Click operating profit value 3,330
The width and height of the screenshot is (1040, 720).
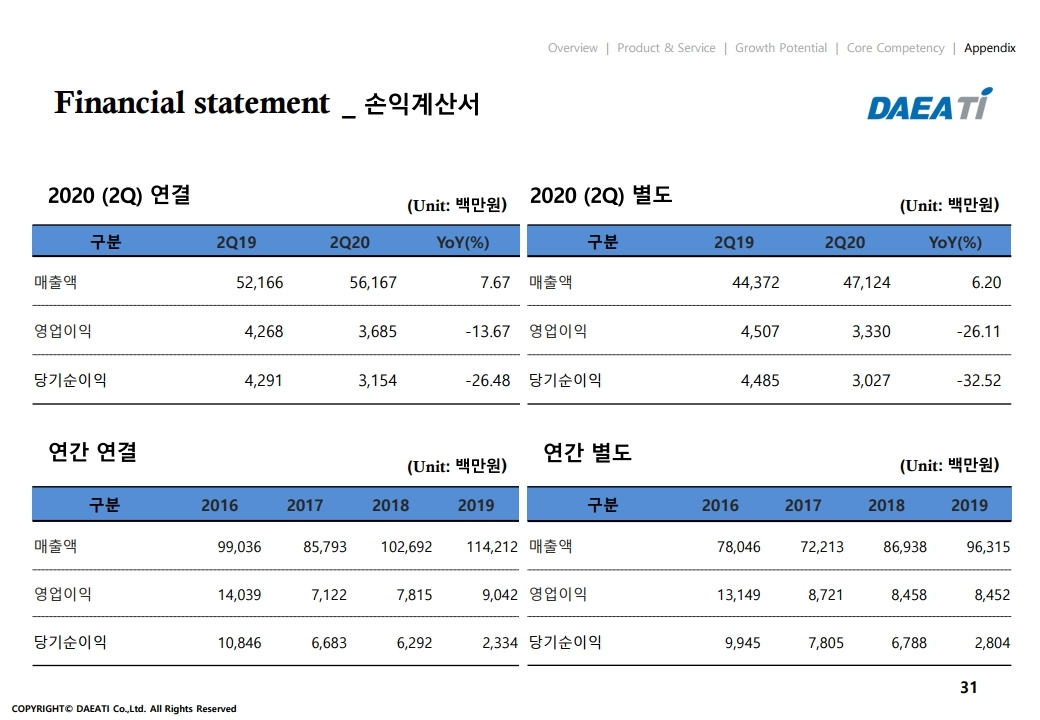click(872, 331)
